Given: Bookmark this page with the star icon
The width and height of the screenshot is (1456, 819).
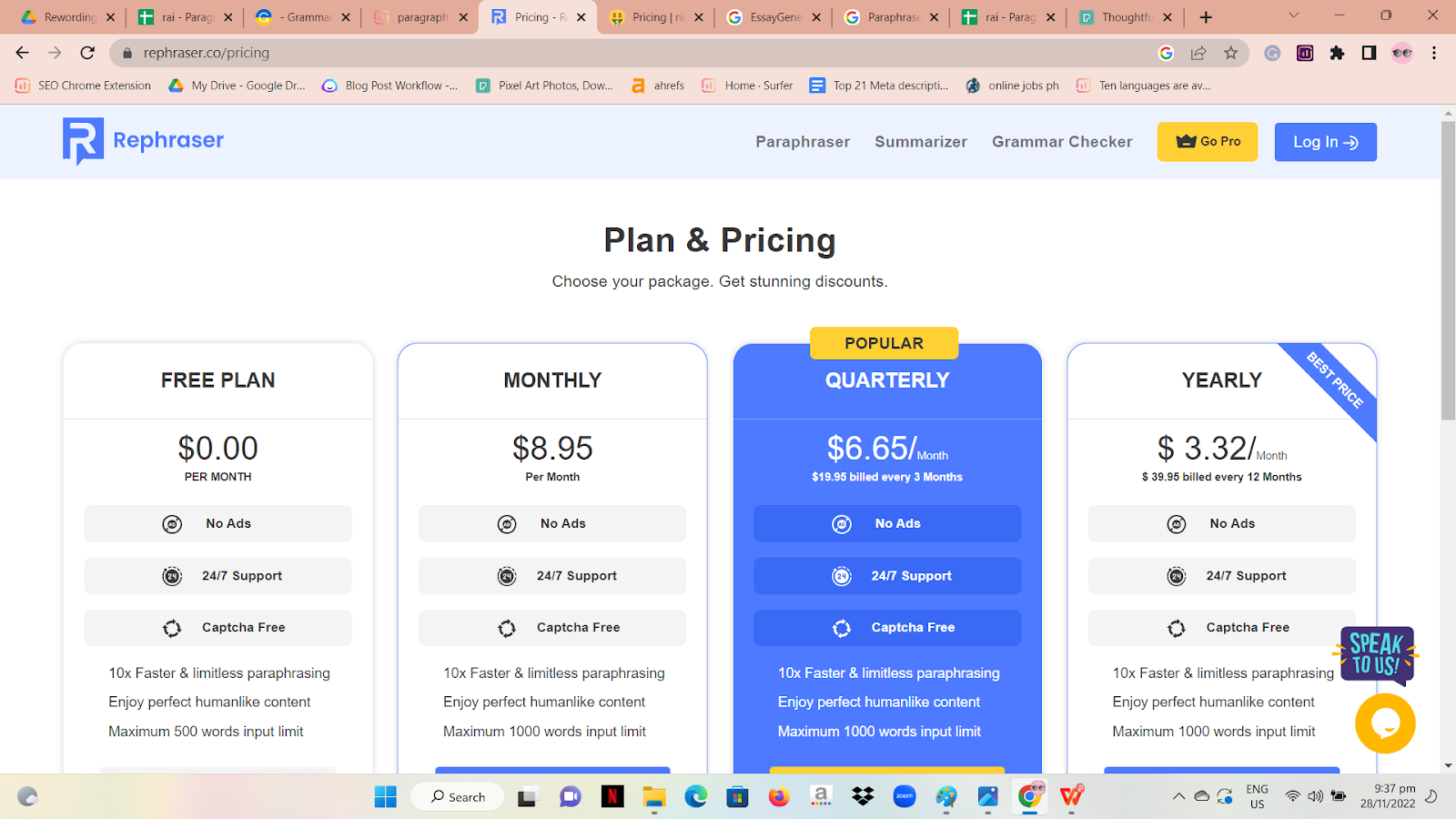Looking at the screenshot, I should [x=1231, y=53].
